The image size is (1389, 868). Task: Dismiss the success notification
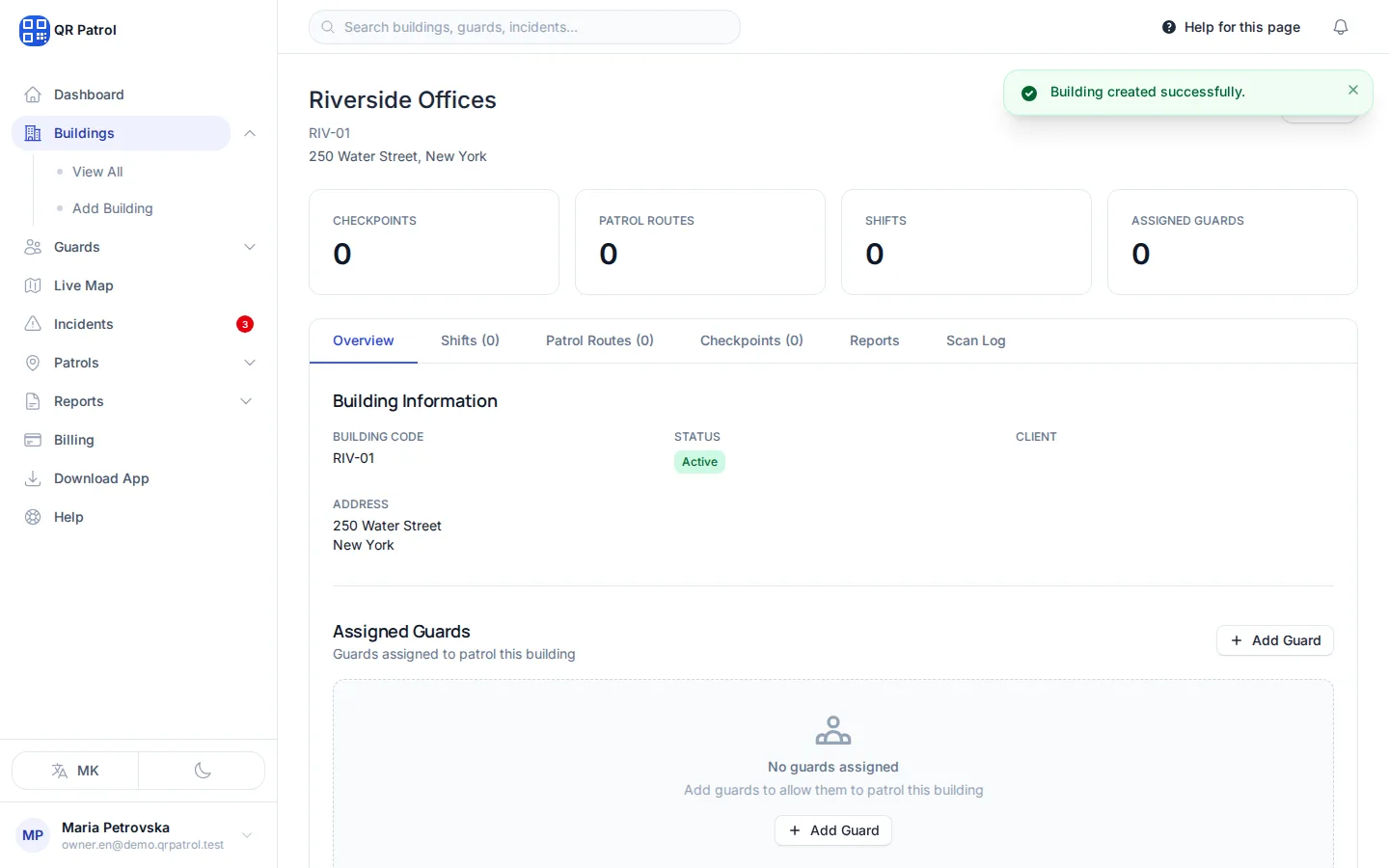pos(1353,90)
